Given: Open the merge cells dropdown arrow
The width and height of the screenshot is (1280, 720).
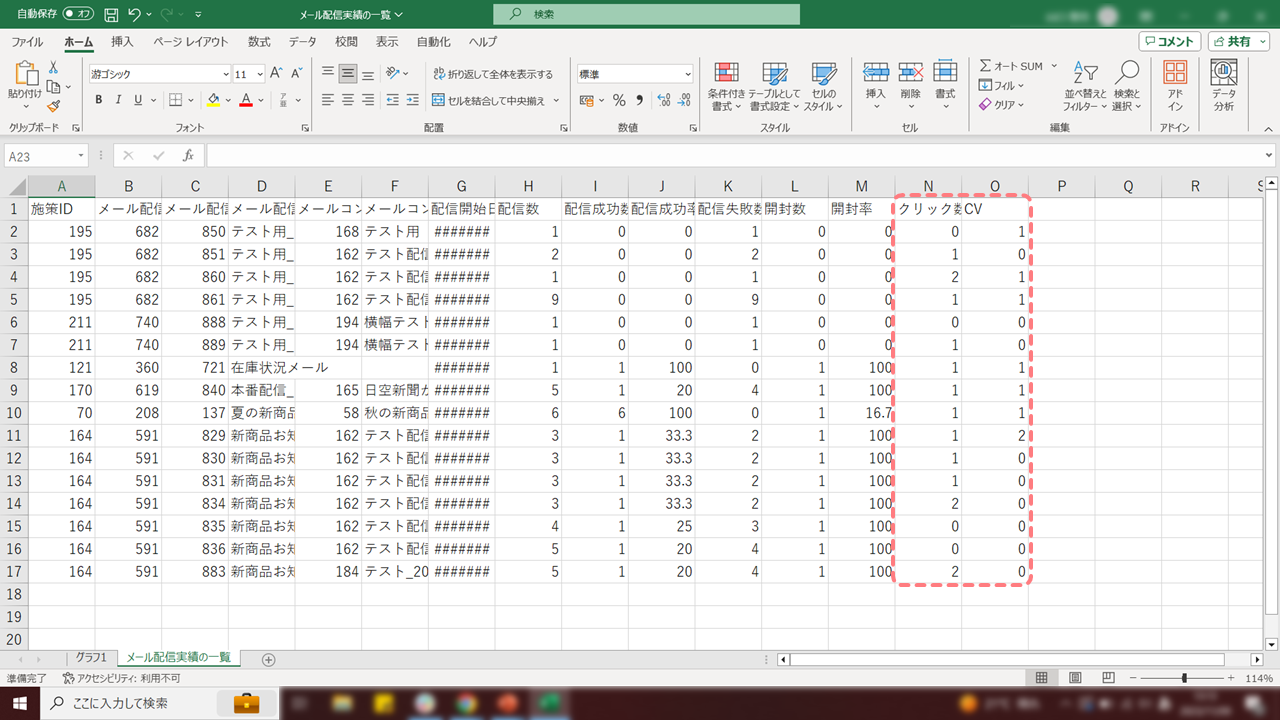Looking at the screenshot, I should pos(556,100).
